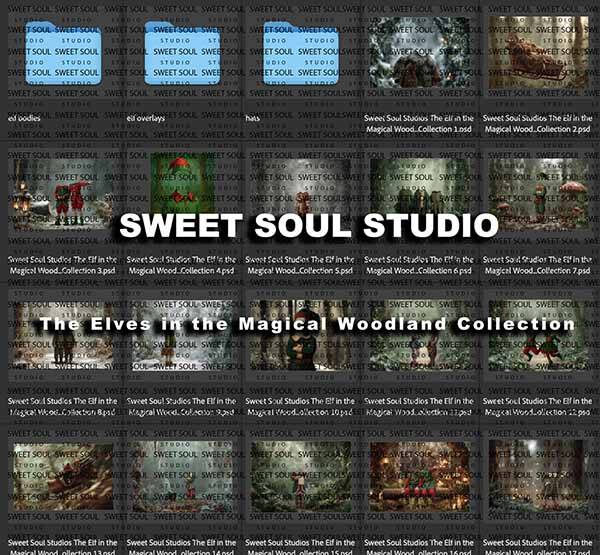
Task: Click the Collection 17.psd file name
Action: pyautogui.click(x=538, y=547)
